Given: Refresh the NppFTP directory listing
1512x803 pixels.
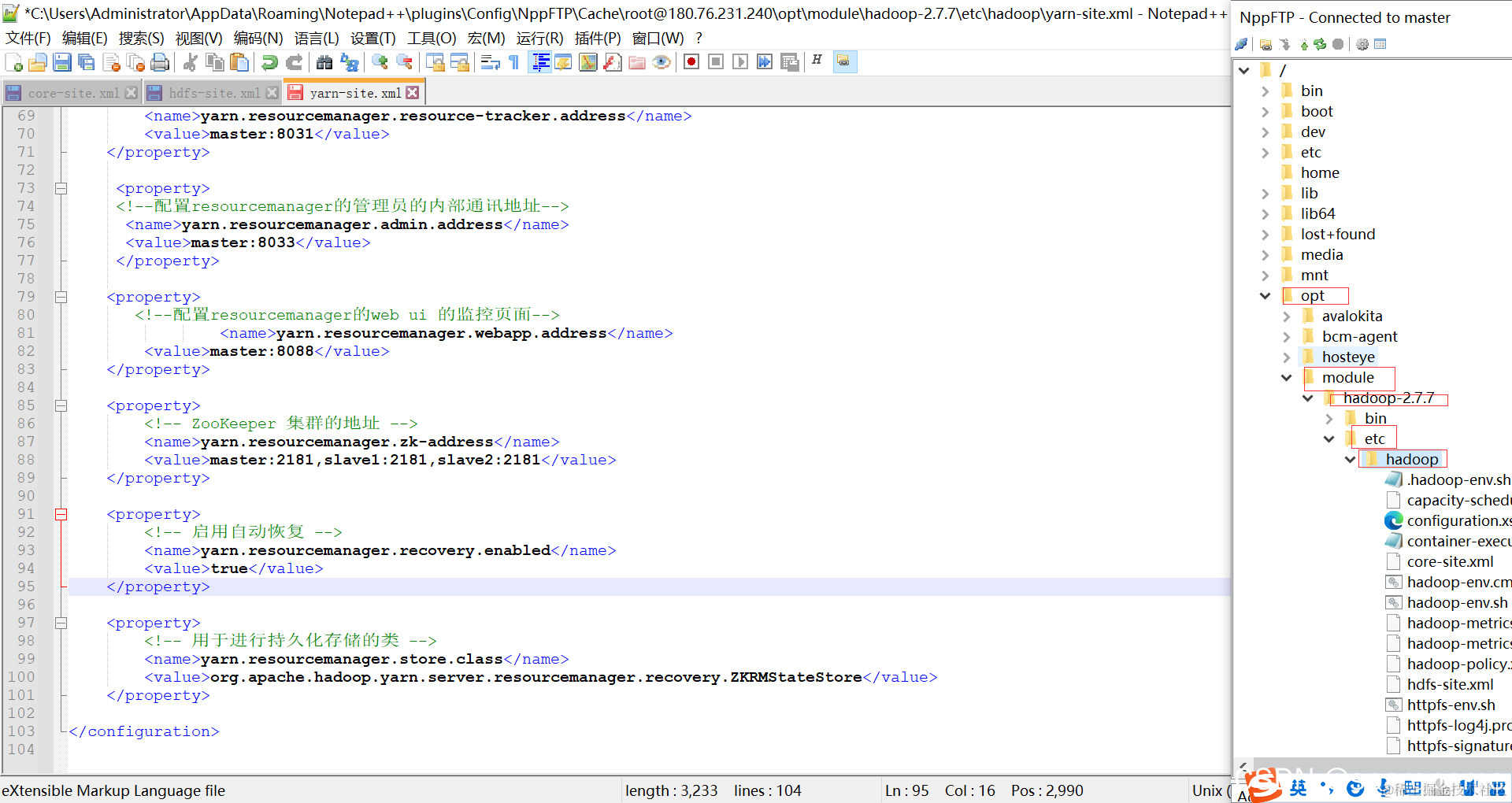Looking at the screenshot, I should click(1320, 44).
